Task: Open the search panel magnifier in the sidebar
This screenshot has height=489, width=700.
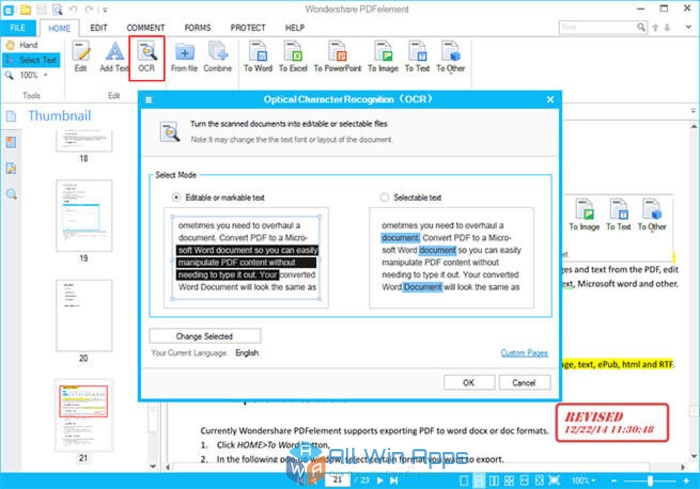Action: click(x=11, y=194)
